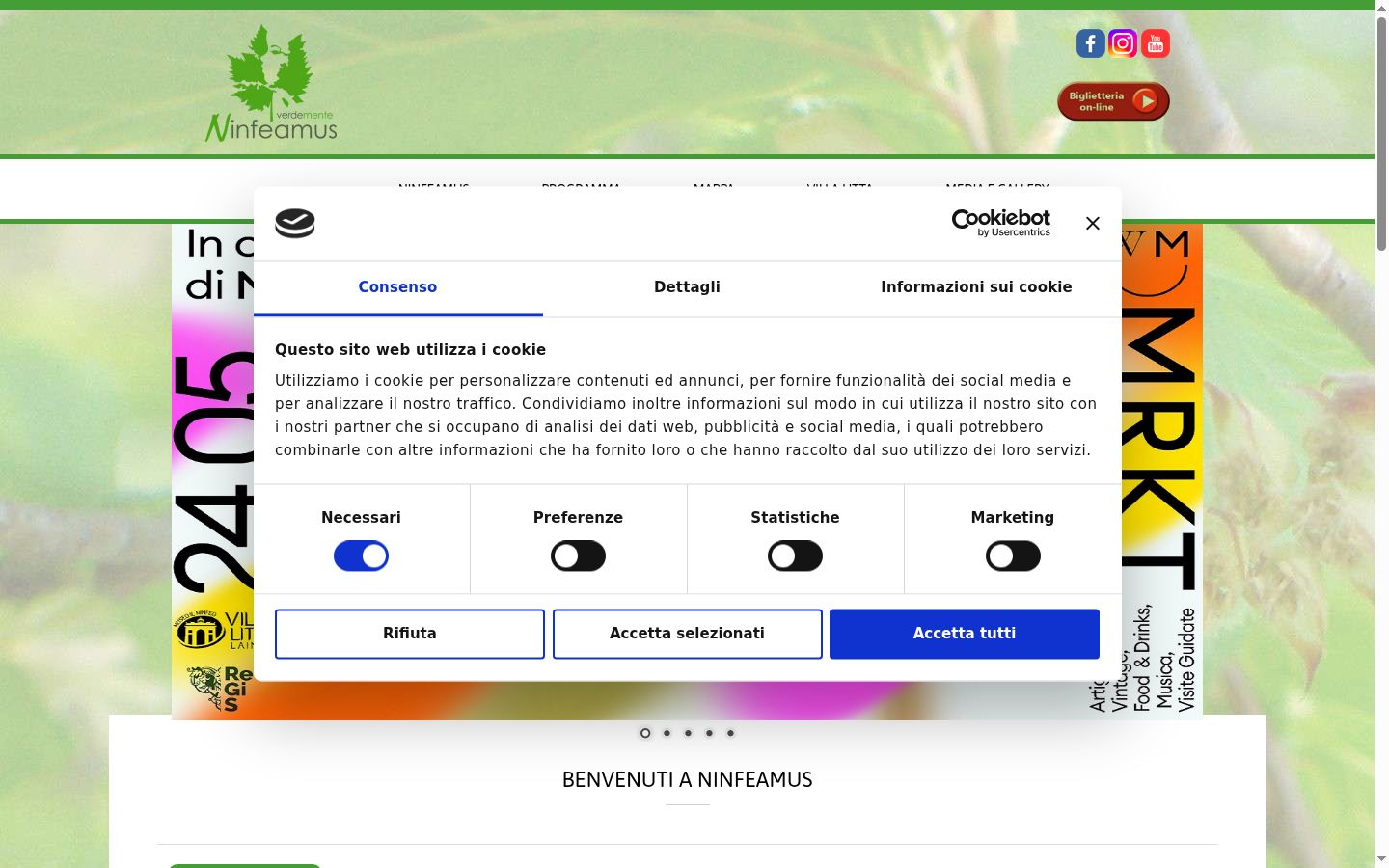Click the BENVENUTI A NINFEAMUS heading
Viewport: 1389px width, 868px height.
click(688, 780)
